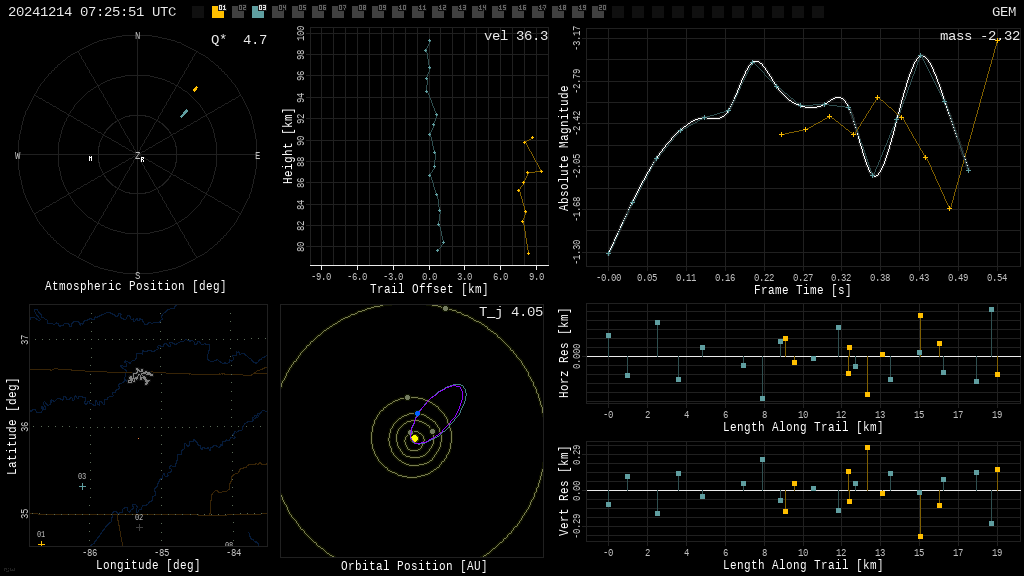Click the GEM shower label

tap(1003, 12)
